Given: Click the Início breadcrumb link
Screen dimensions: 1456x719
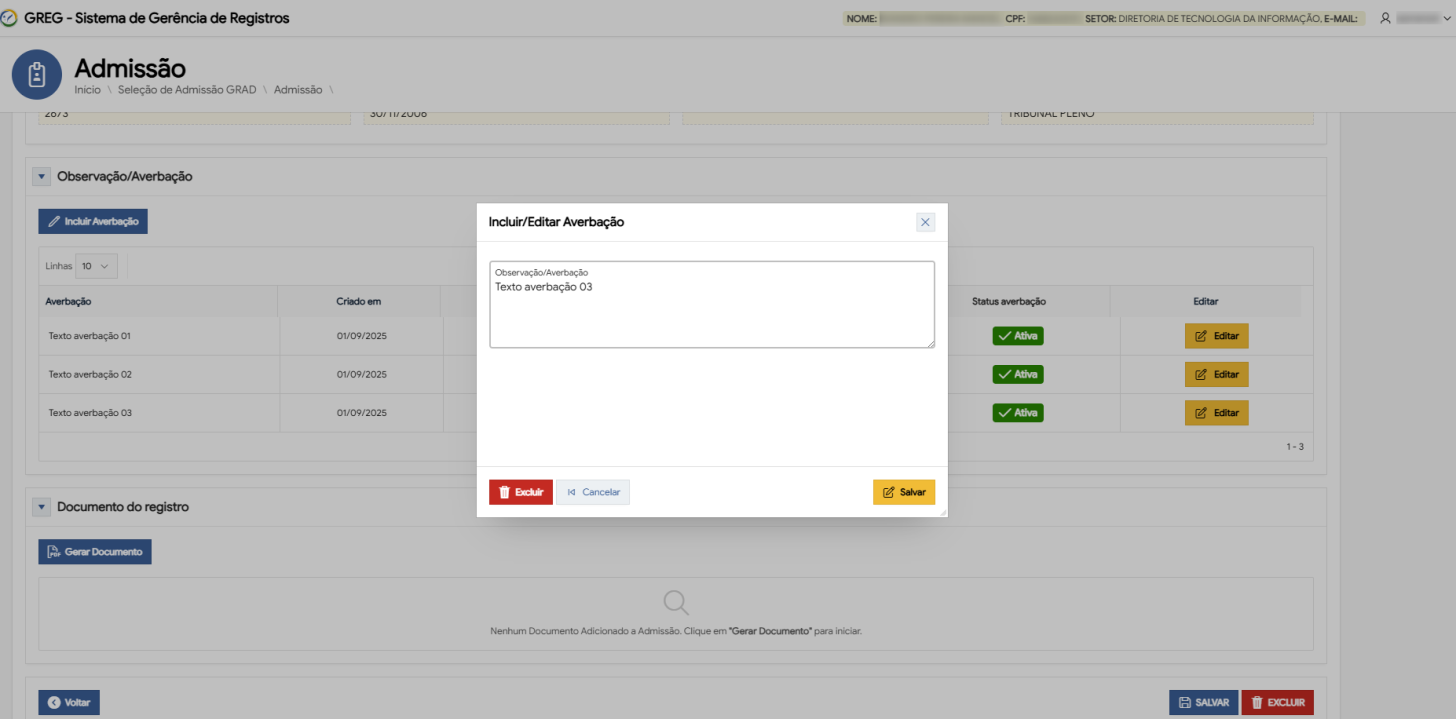Looking at the screenshot, I should point(87,90).
